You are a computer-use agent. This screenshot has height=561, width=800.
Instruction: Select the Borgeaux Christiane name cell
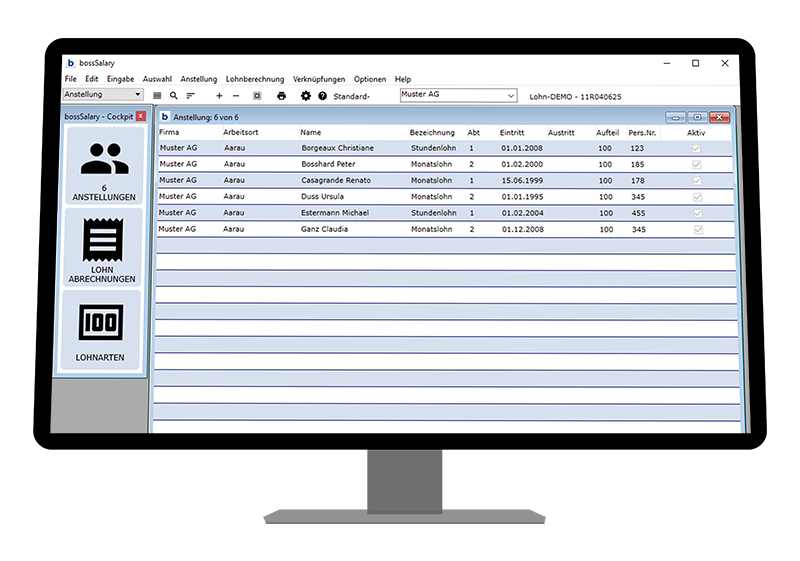point(338,148)
